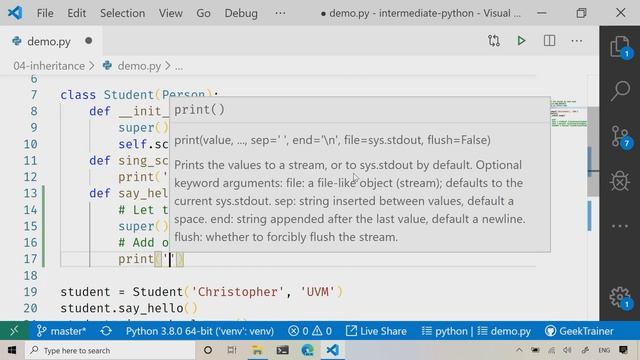Screen dimensions: 640x360
Task: Click the Windows Start button
Action: pos(12,350)
